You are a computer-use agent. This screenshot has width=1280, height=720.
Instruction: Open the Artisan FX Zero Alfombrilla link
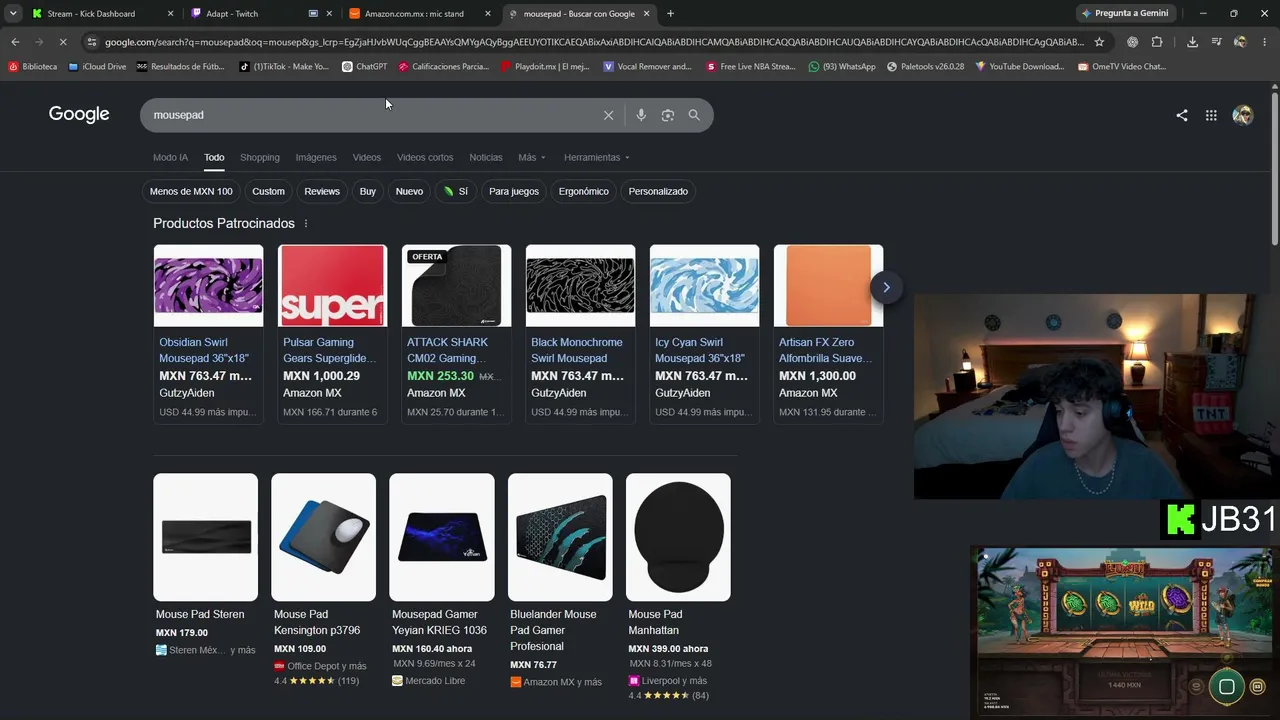[x=826, y=350]
